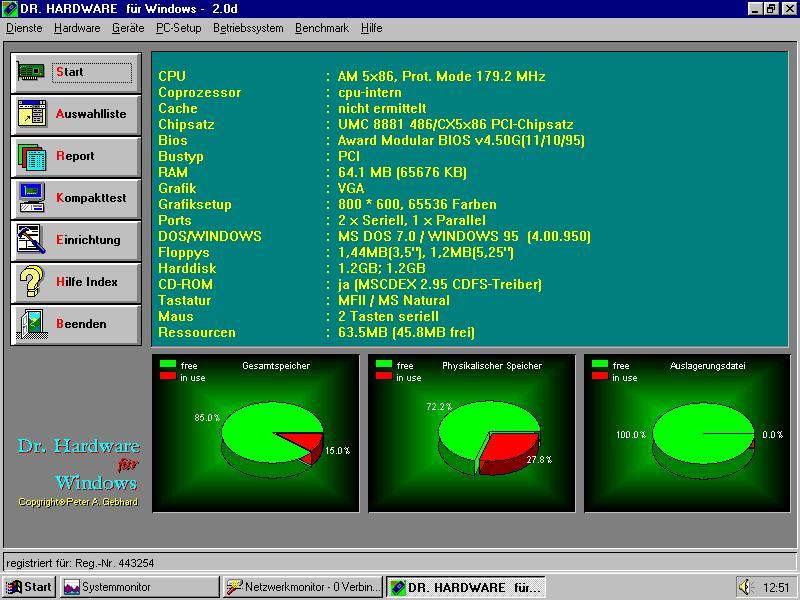The width and height of the screenshot is (800, 600).
Task: Click the Physikalischer Speicher pie chart
Action: click(489, 437)
